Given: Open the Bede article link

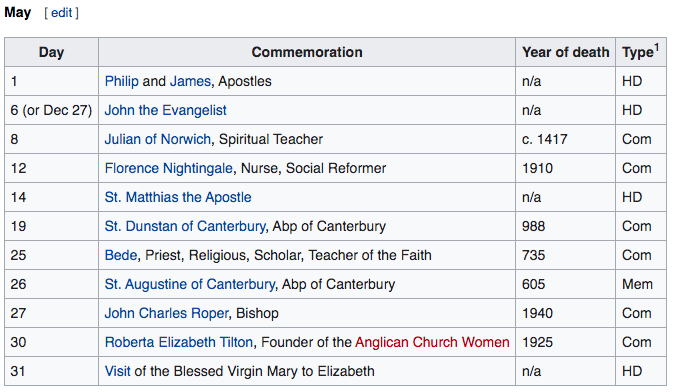Looking at the screenshot, I should click(x=121, y=255).
